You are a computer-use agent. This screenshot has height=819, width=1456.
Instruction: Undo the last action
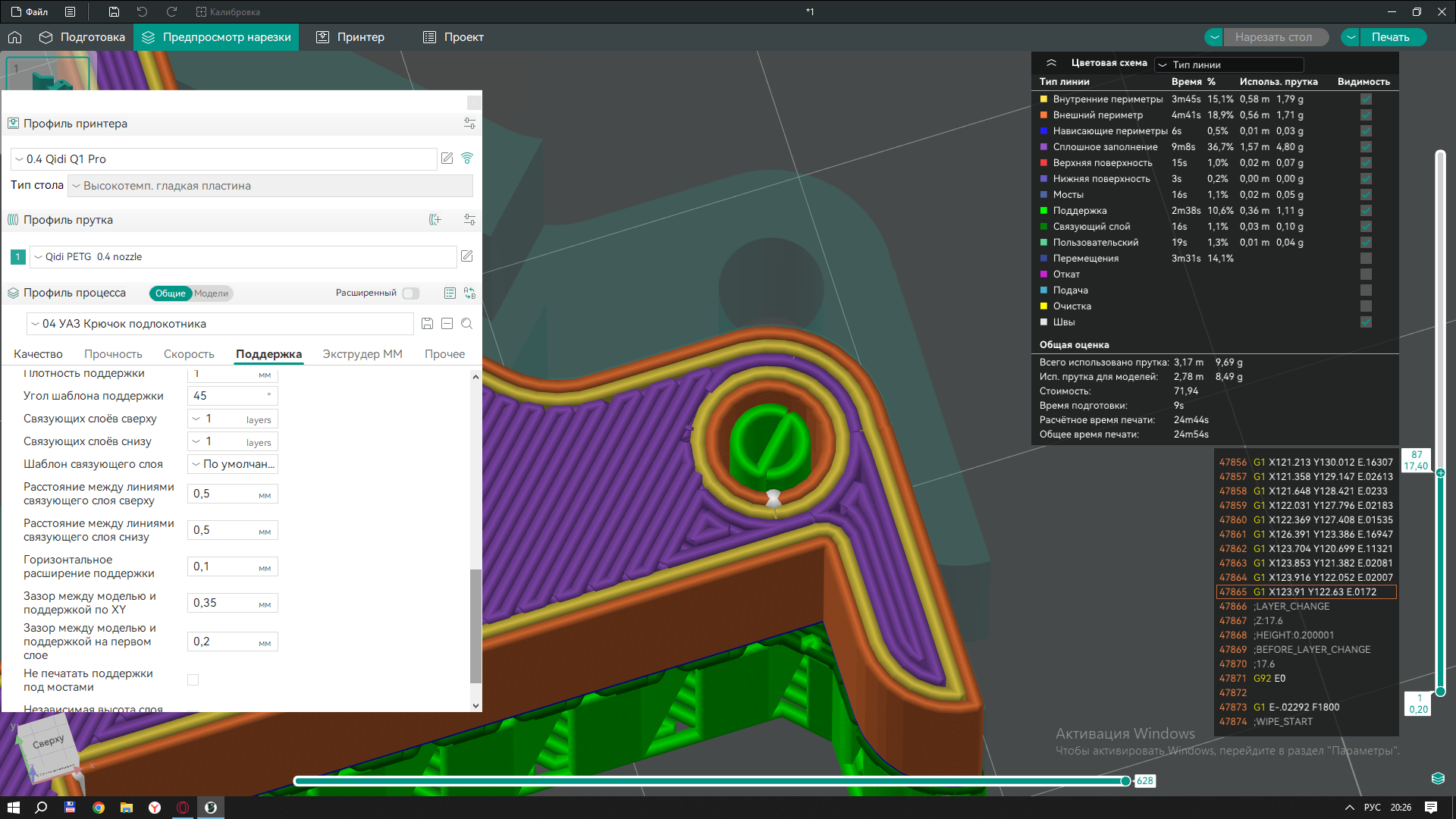tap(142, 12)
